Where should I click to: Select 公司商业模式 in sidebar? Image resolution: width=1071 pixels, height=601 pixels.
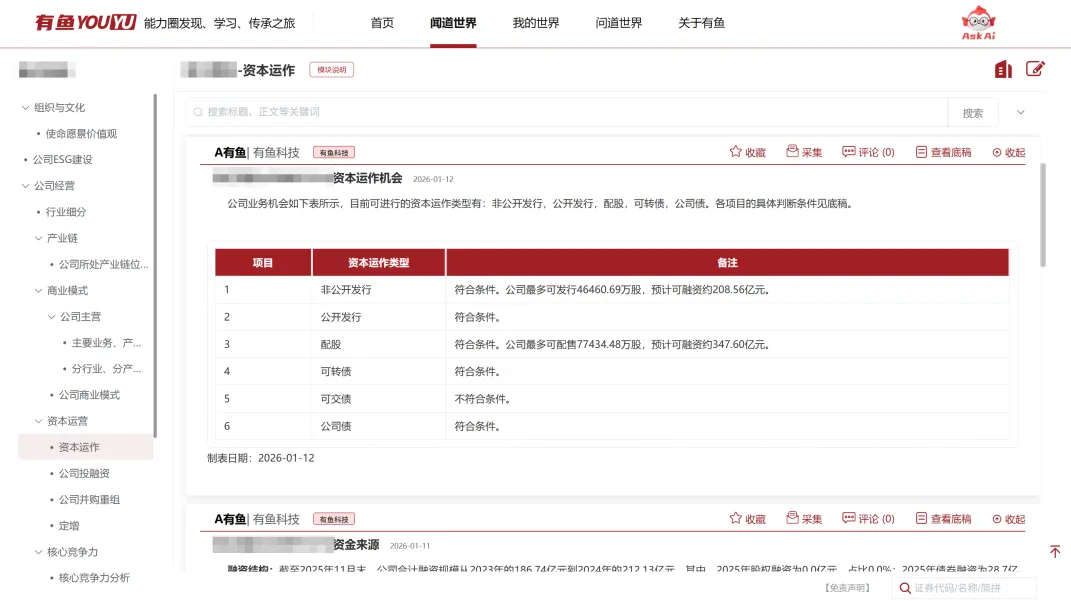click(x=89, y=395)
